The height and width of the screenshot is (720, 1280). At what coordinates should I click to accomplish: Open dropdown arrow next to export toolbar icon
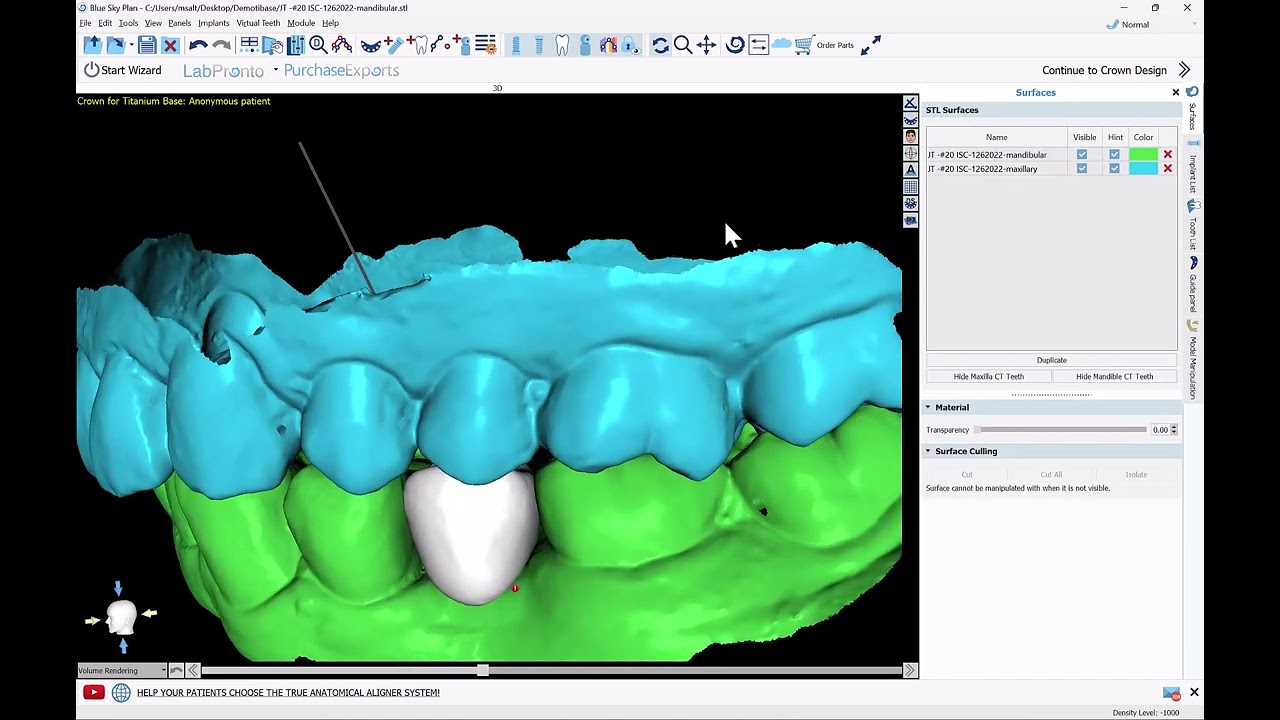click(x=131, y=45)
